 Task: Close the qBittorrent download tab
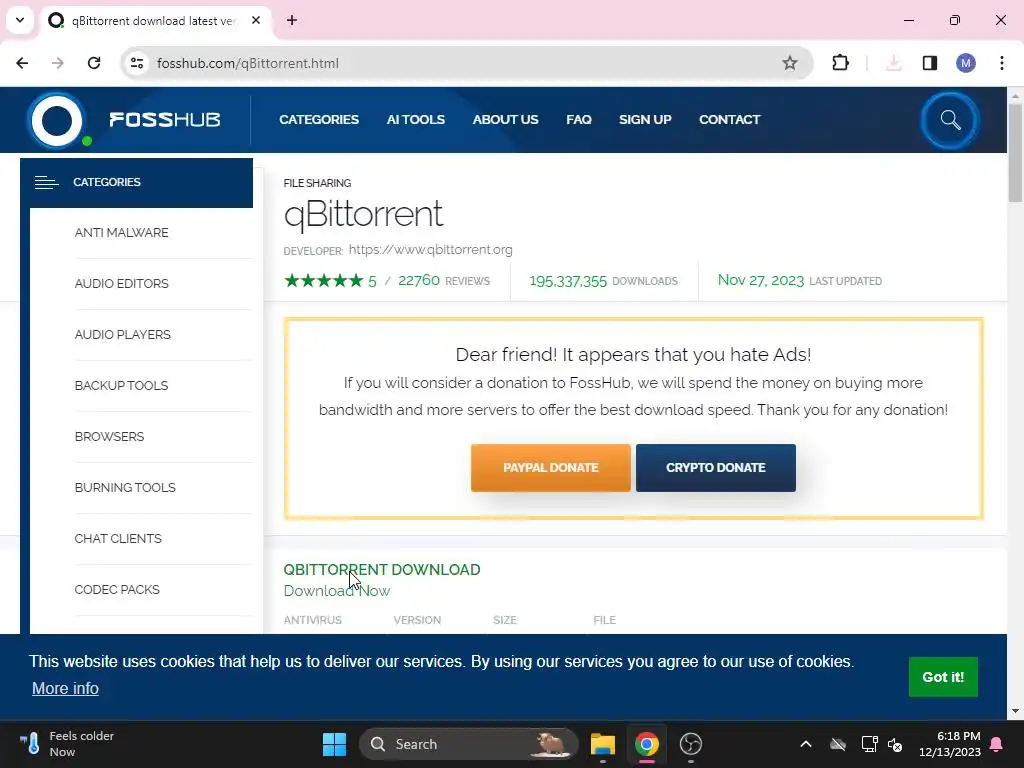[x=256, y=20]
